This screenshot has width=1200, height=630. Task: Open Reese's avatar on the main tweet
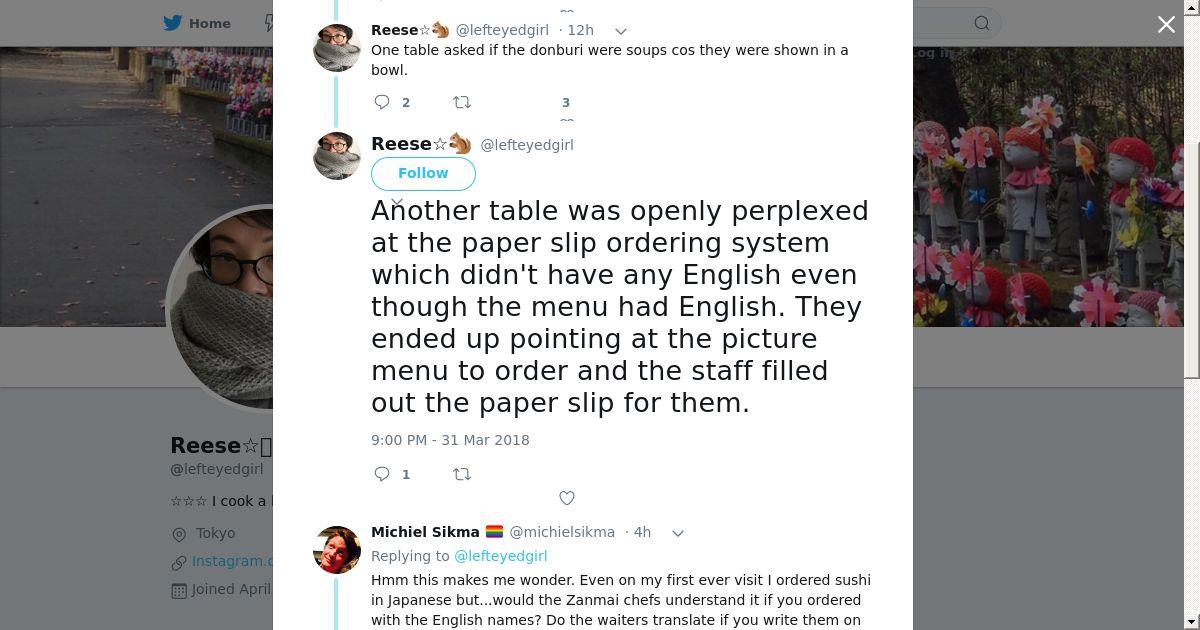337,156
